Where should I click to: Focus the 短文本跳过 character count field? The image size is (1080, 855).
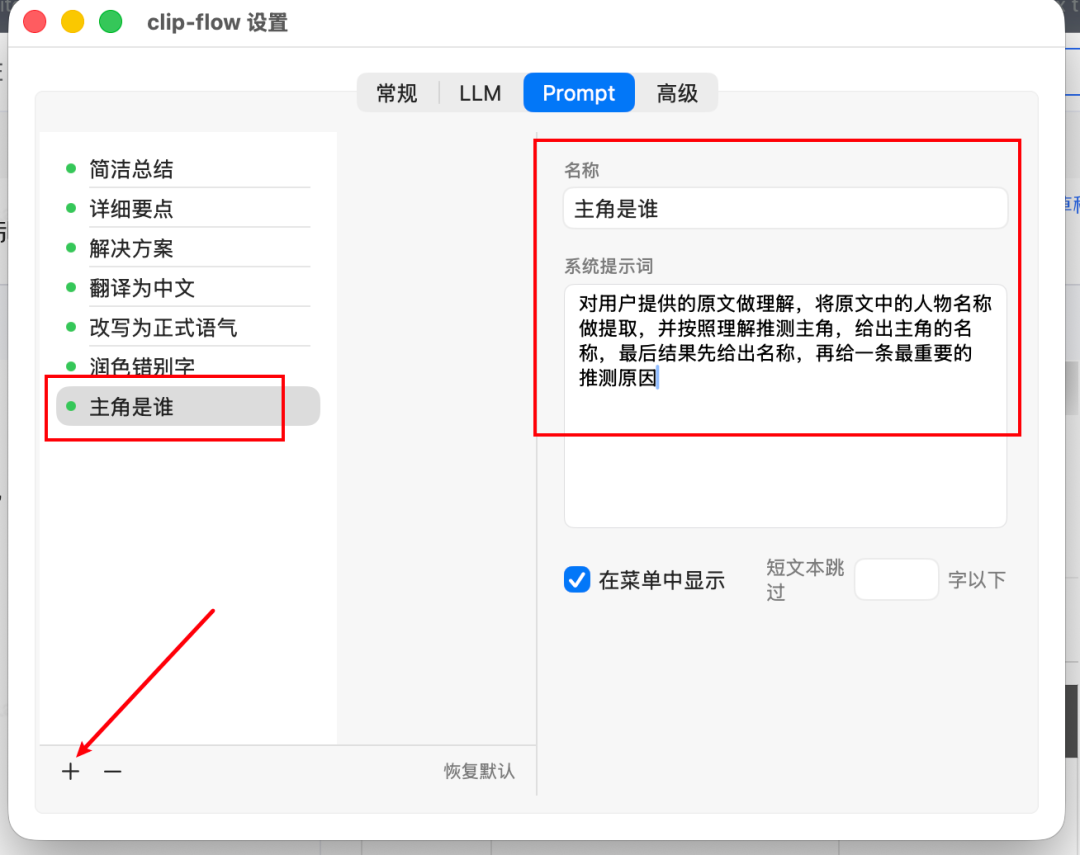click(x=896, y=579)
